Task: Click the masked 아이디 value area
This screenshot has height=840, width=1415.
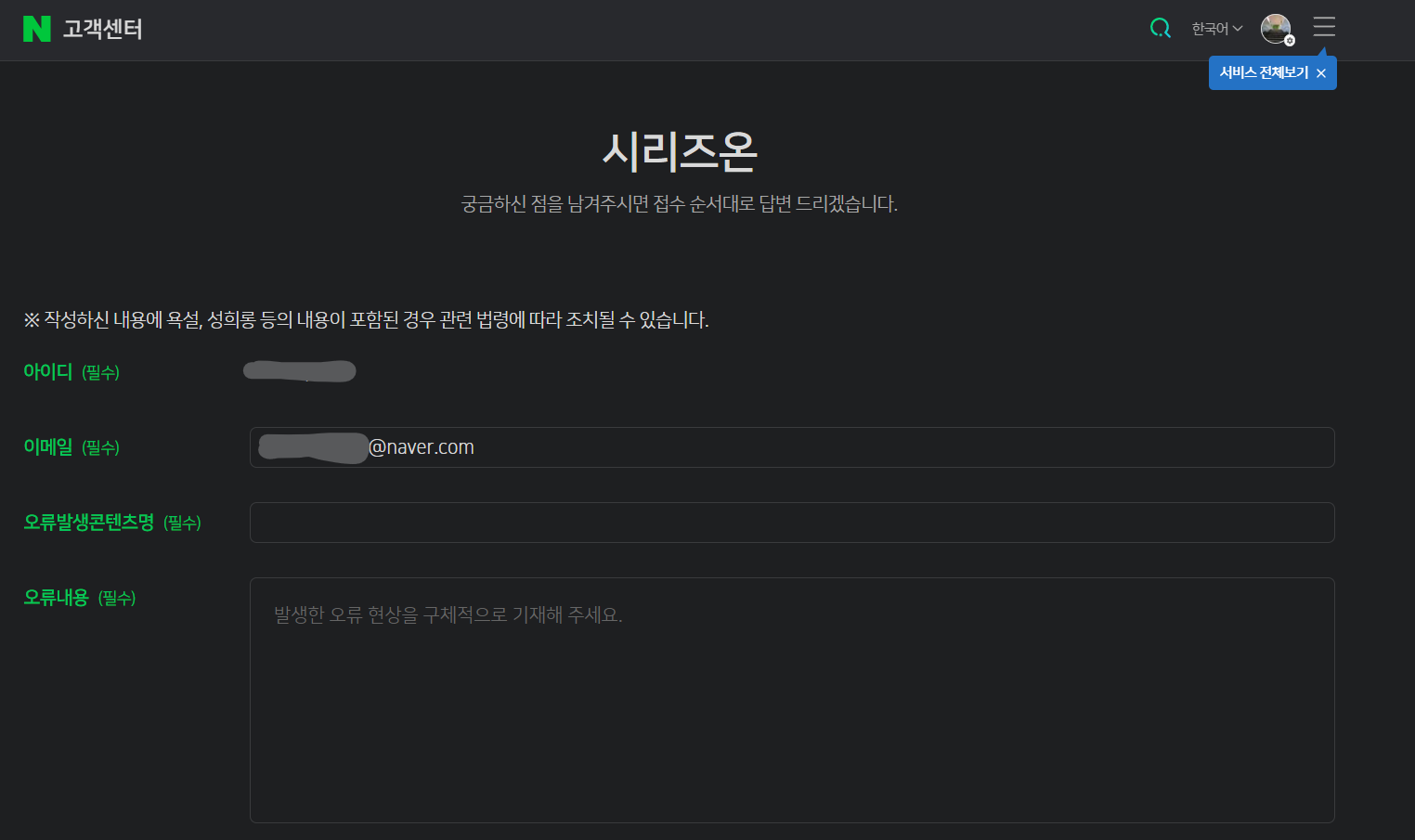Action: 299,370
